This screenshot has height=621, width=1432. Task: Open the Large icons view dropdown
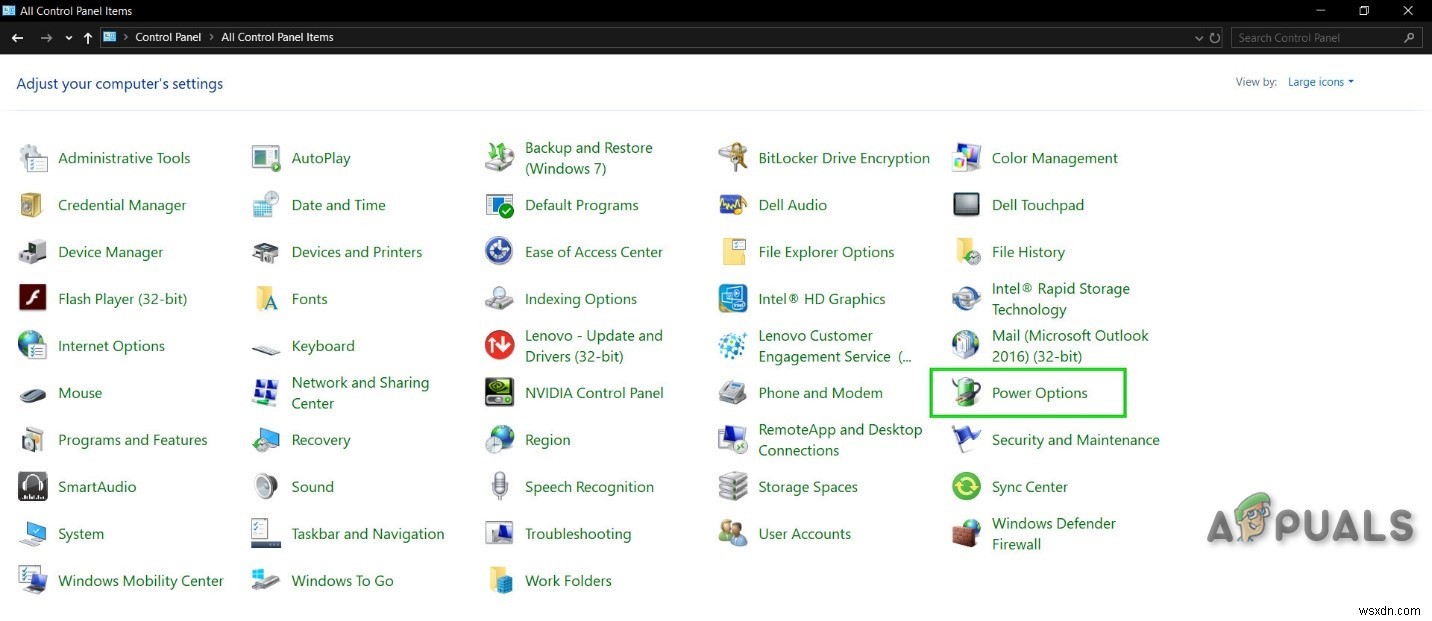tap(1320, 81)
